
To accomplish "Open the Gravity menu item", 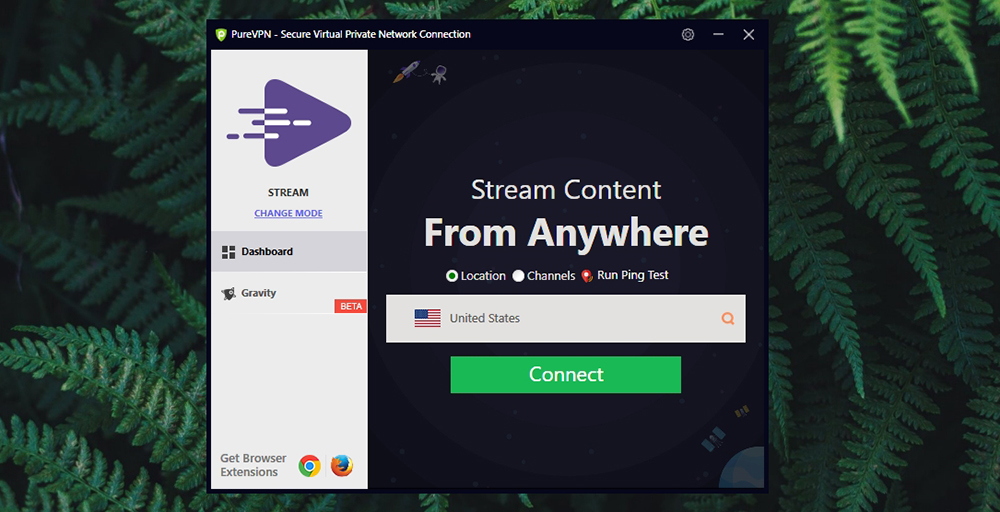I will 289,293.
